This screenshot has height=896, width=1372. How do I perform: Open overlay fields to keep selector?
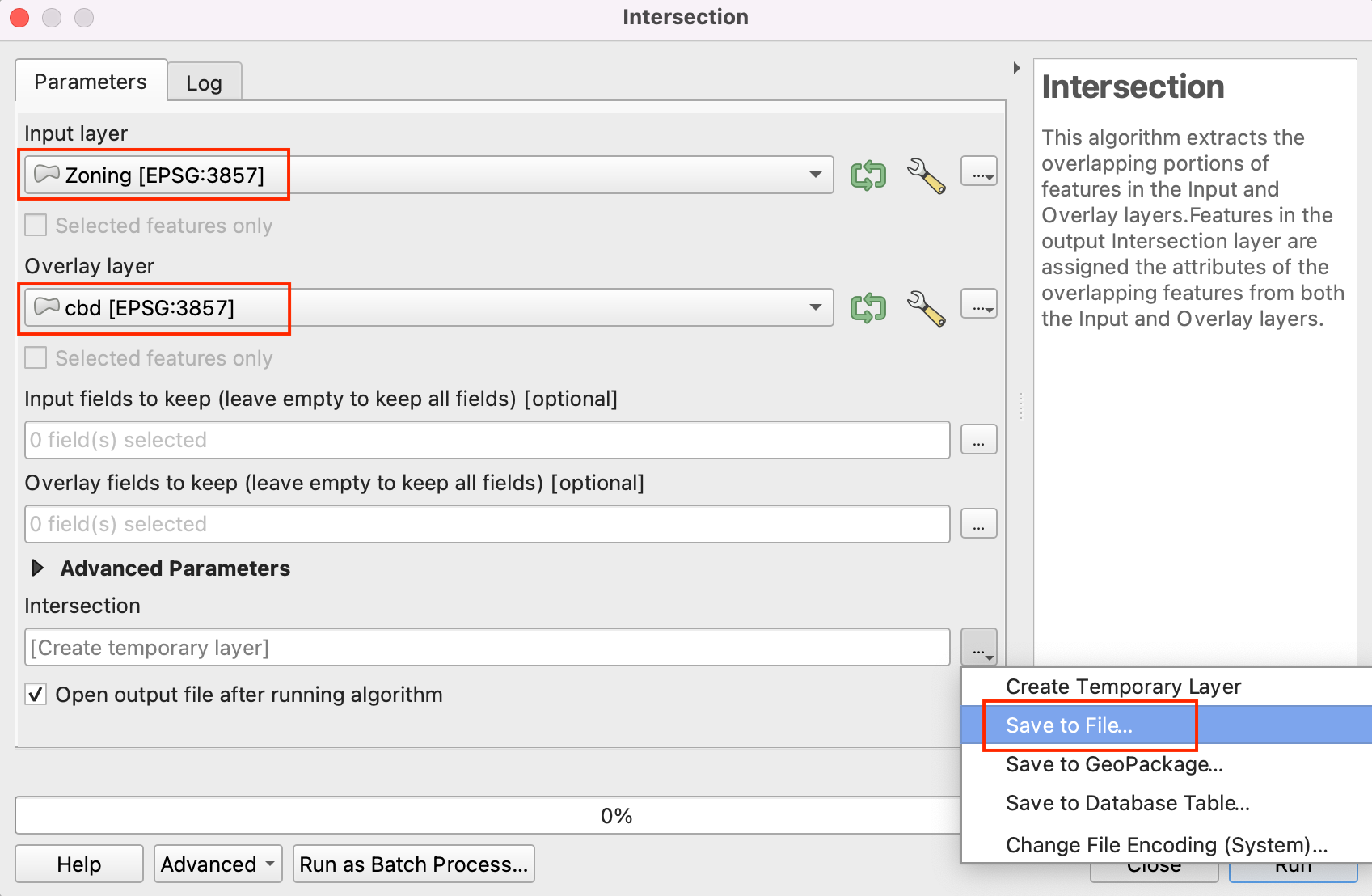point(978,525)
